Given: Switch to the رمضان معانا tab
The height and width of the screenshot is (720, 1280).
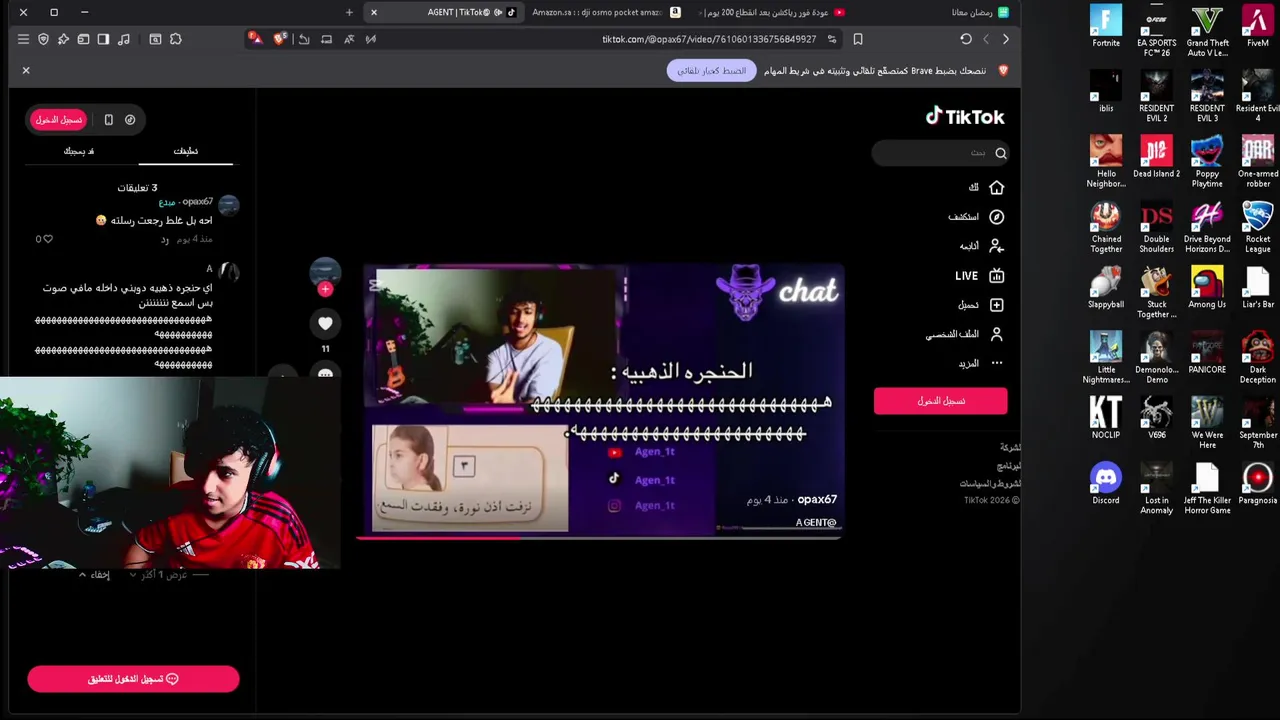Looking at the screenshot, I should [980, 12].
